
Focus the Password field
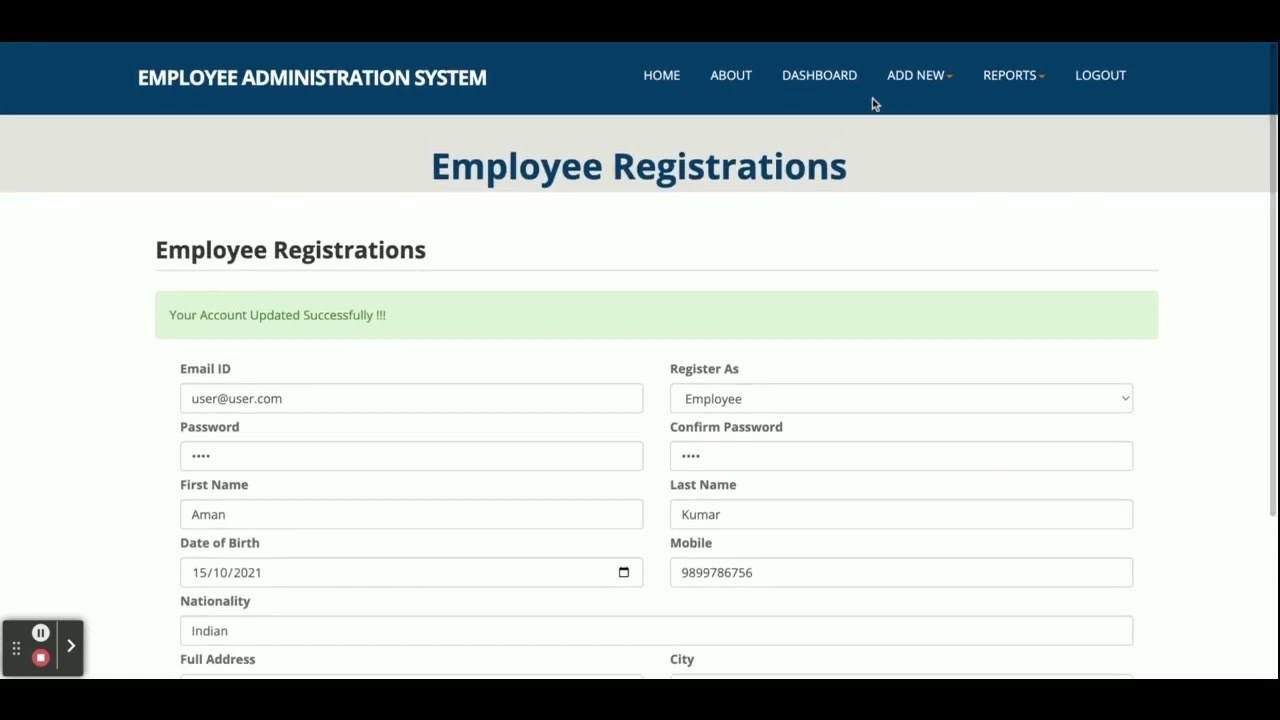click(x=411, y=456)
